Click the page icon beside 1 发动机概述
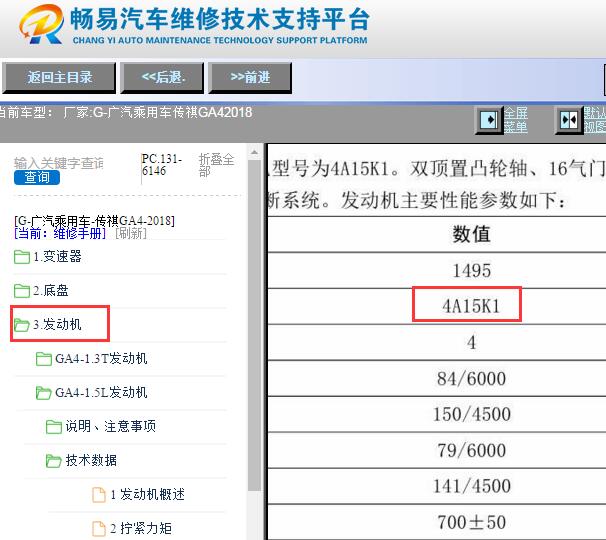Screen dimensions: 606x540 (99, 495)
